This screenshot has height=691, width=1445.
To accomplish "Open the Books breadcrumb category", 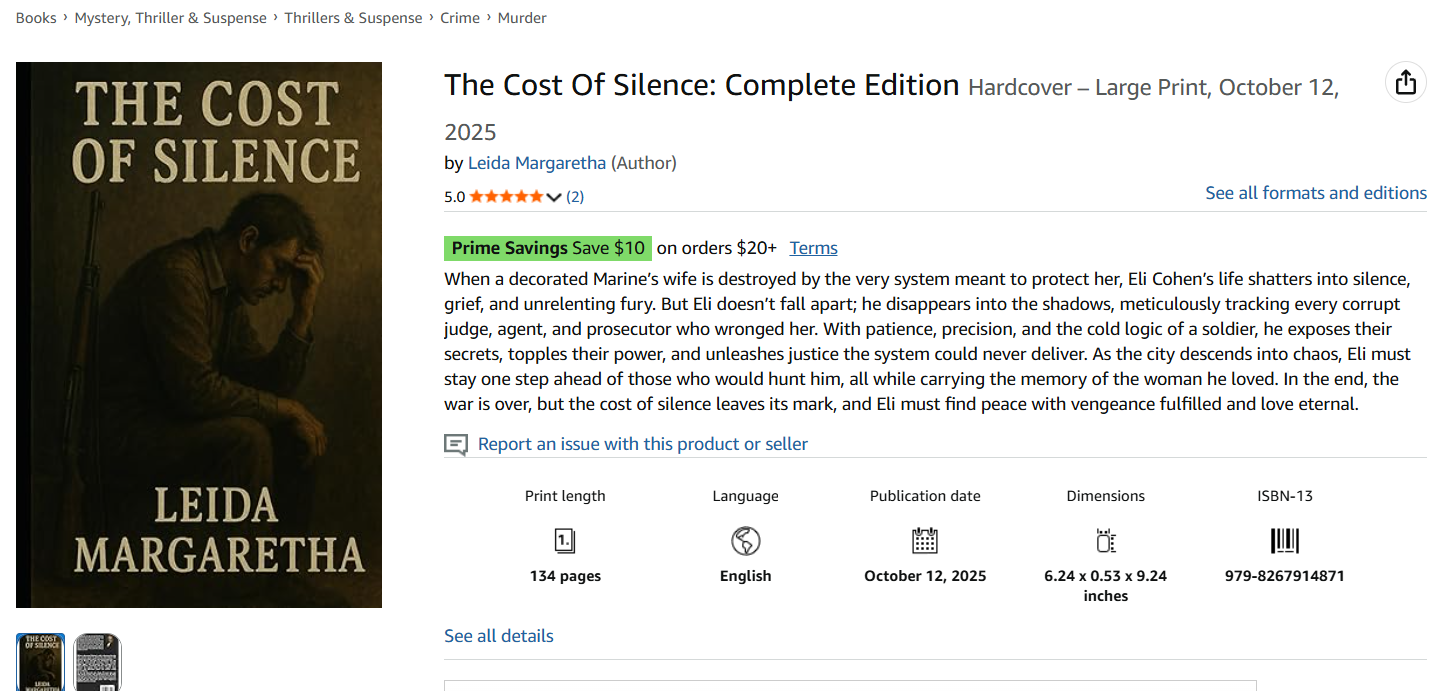I will coord(36,18).
